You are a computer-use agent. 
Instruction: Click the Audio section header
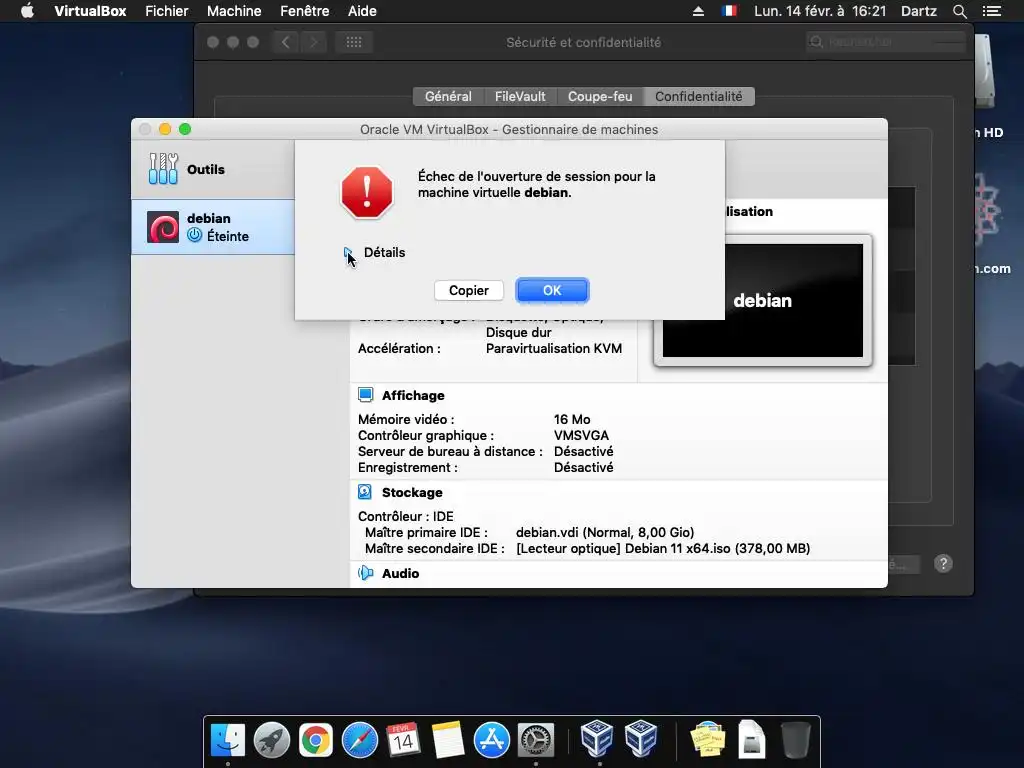[x=400, y=573]
